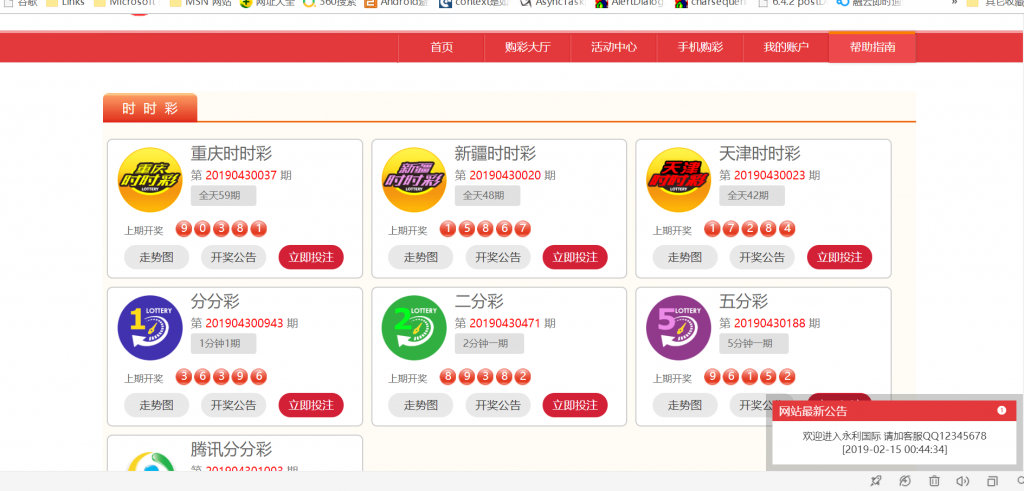View 开奖公告 for 二分彩

[x=498, y=405]
